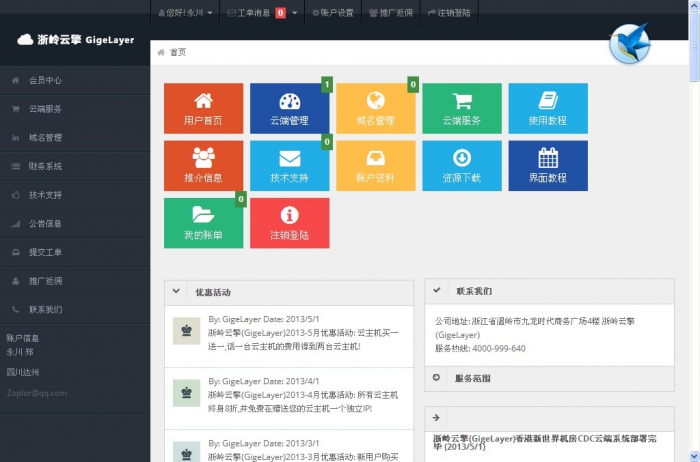The image size is (700, 462).
Task: Select 推广返佣 in the sidebar
Action: (75, 281)
